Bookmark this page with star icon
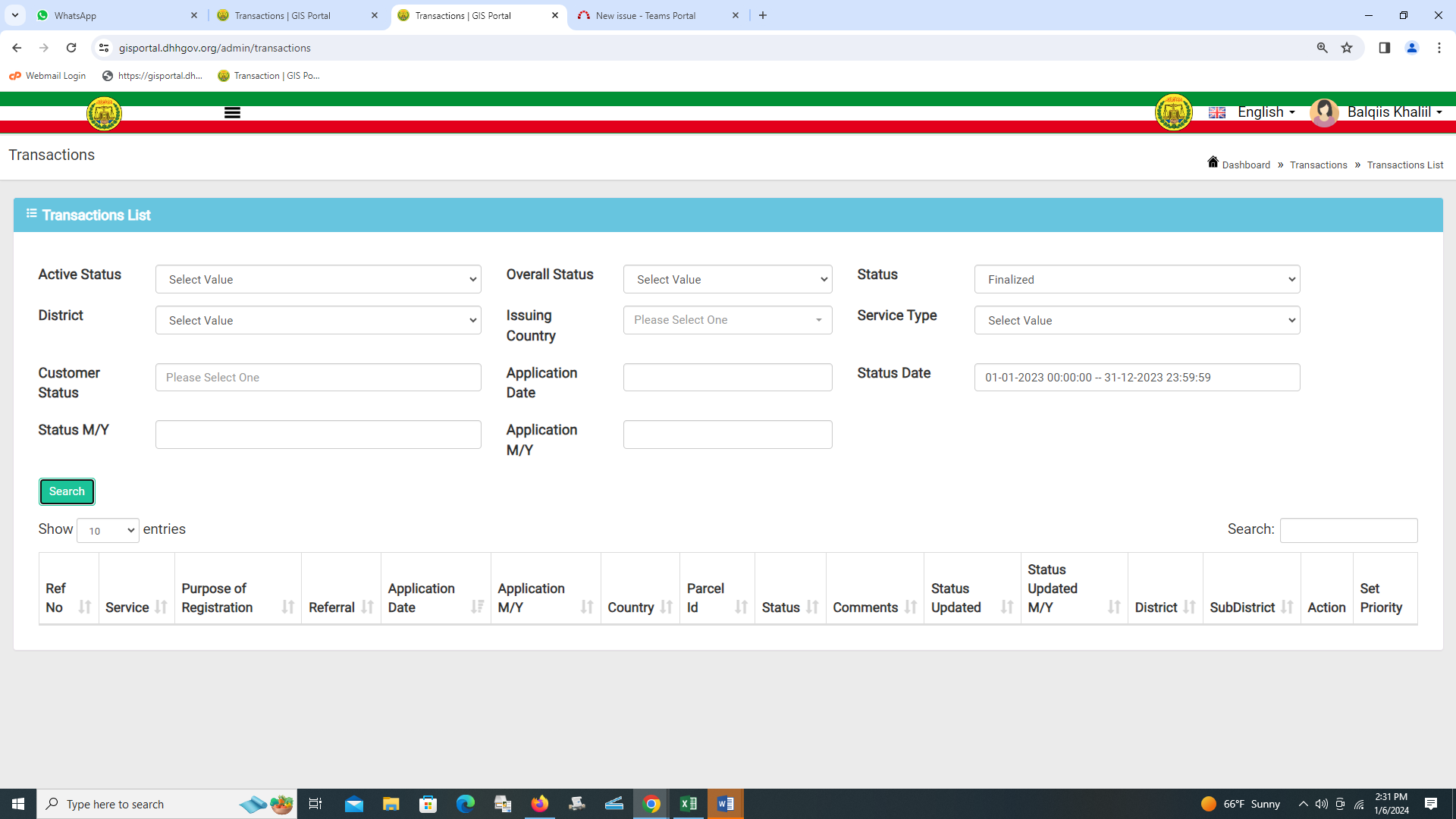1456x819 pixels. click(1347, 48)
